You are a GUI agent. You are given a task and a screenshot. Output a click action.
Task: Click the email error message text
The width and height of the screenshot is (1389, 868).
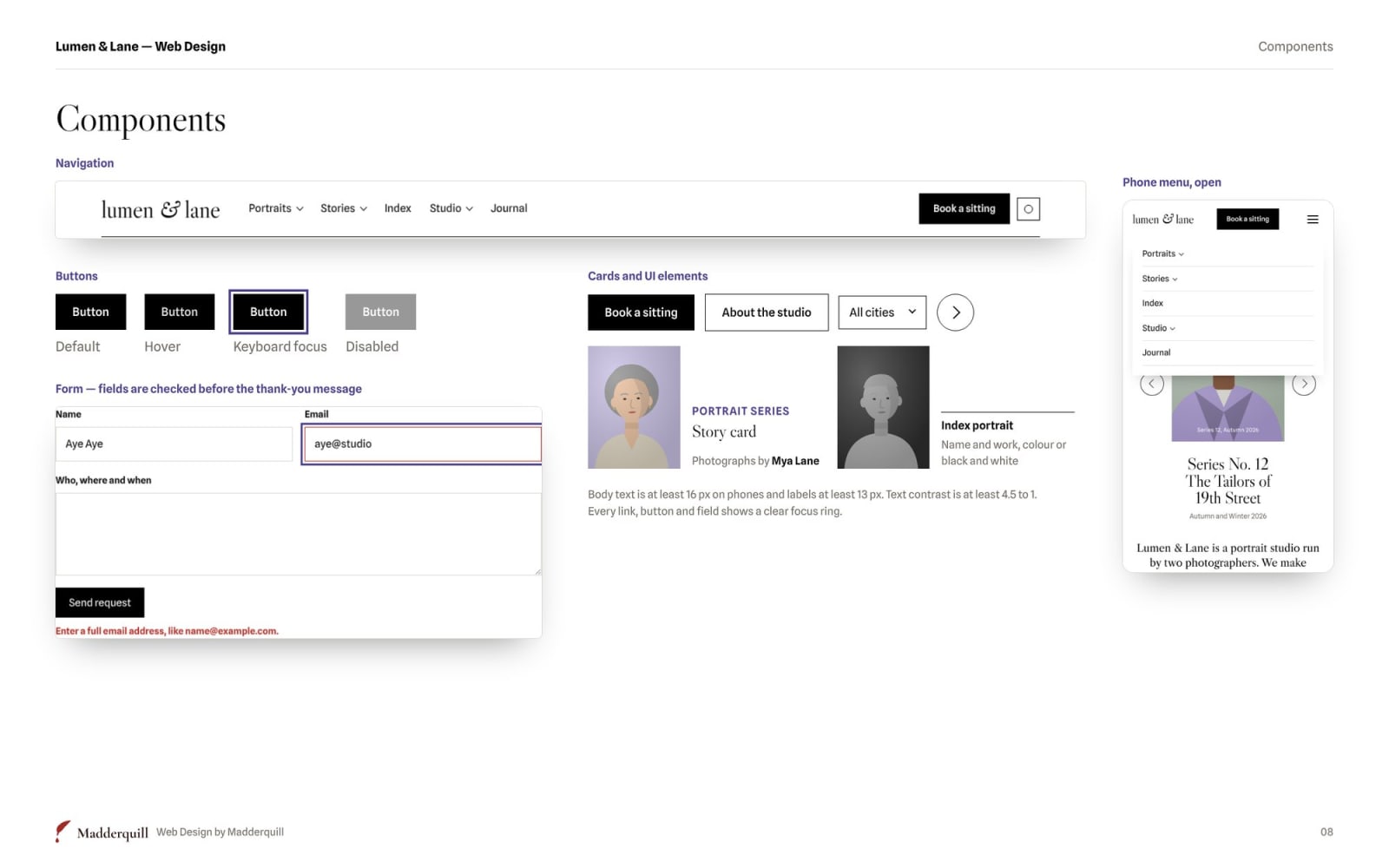tap(167, 631)
